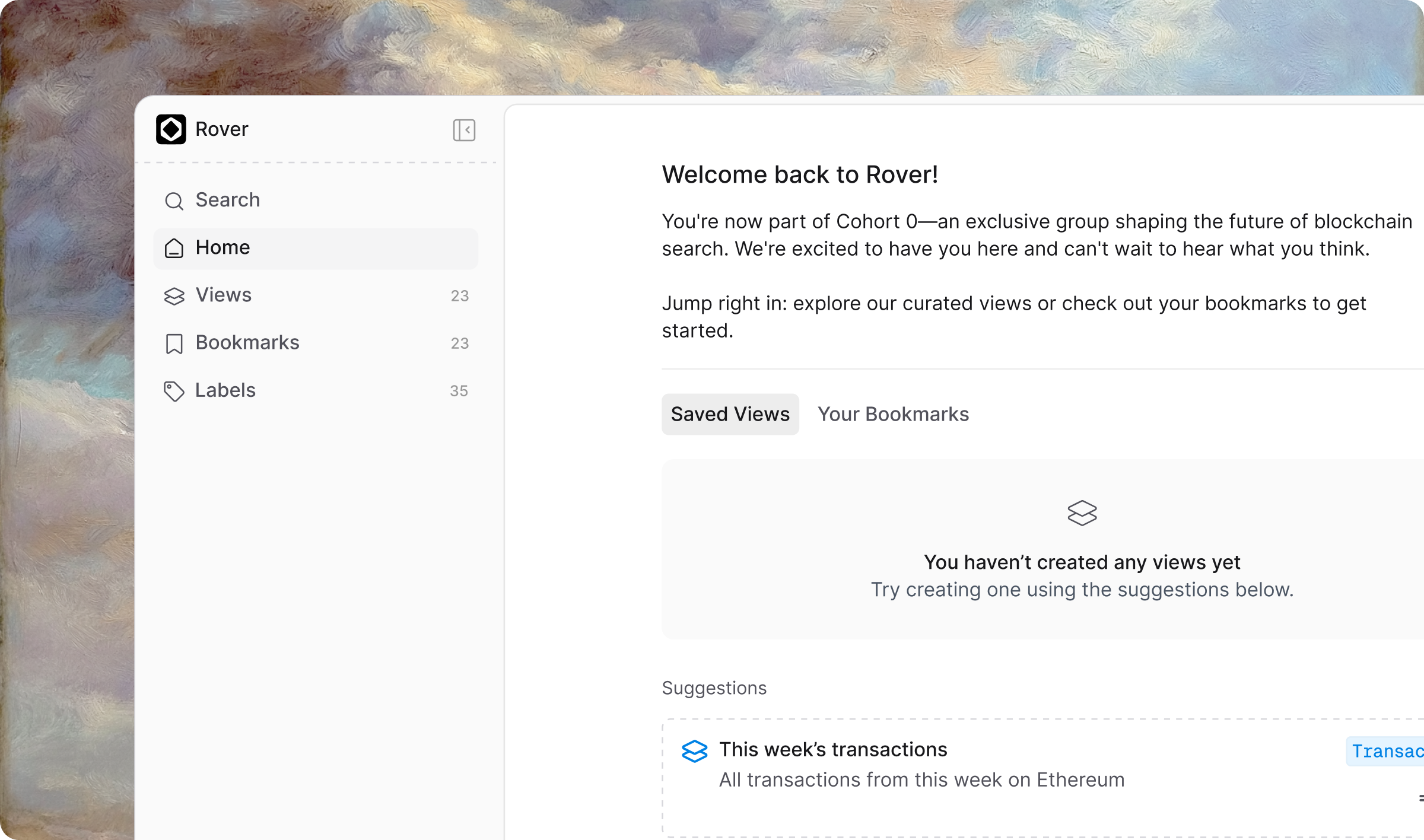Image resolution: width=1424 pixels, height=840 pixels.
Task: Open Search in sidebar
Action: (x=228, y=201)
